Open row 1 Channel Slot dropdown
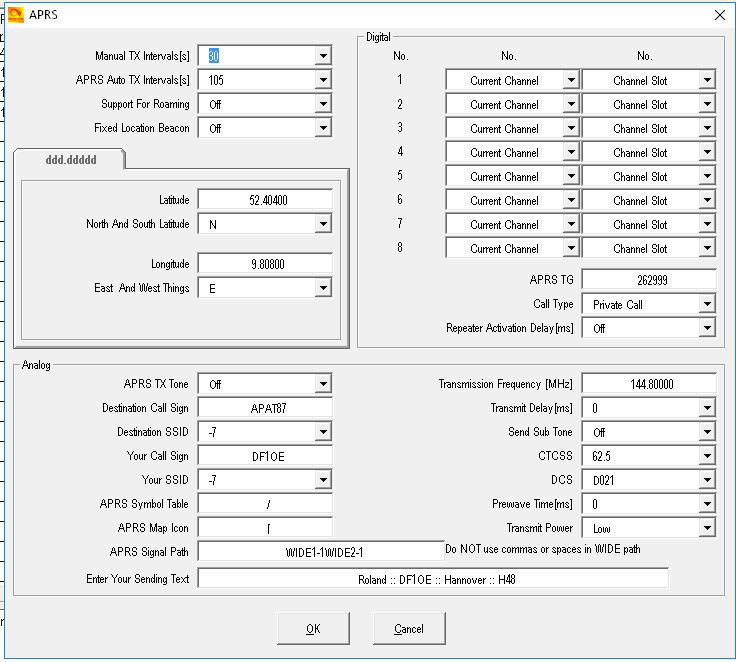Image resolution: width=736 pixels, height=662 pixels. pos(707,80)
